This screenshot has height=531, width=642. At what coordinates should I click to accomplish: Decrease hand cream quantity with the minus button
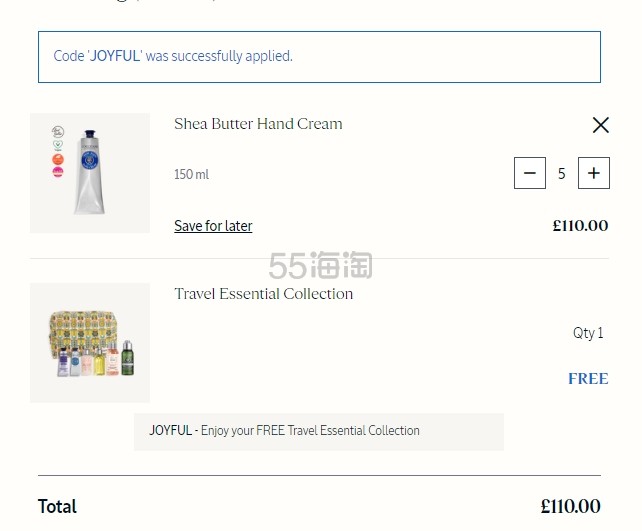530,173
